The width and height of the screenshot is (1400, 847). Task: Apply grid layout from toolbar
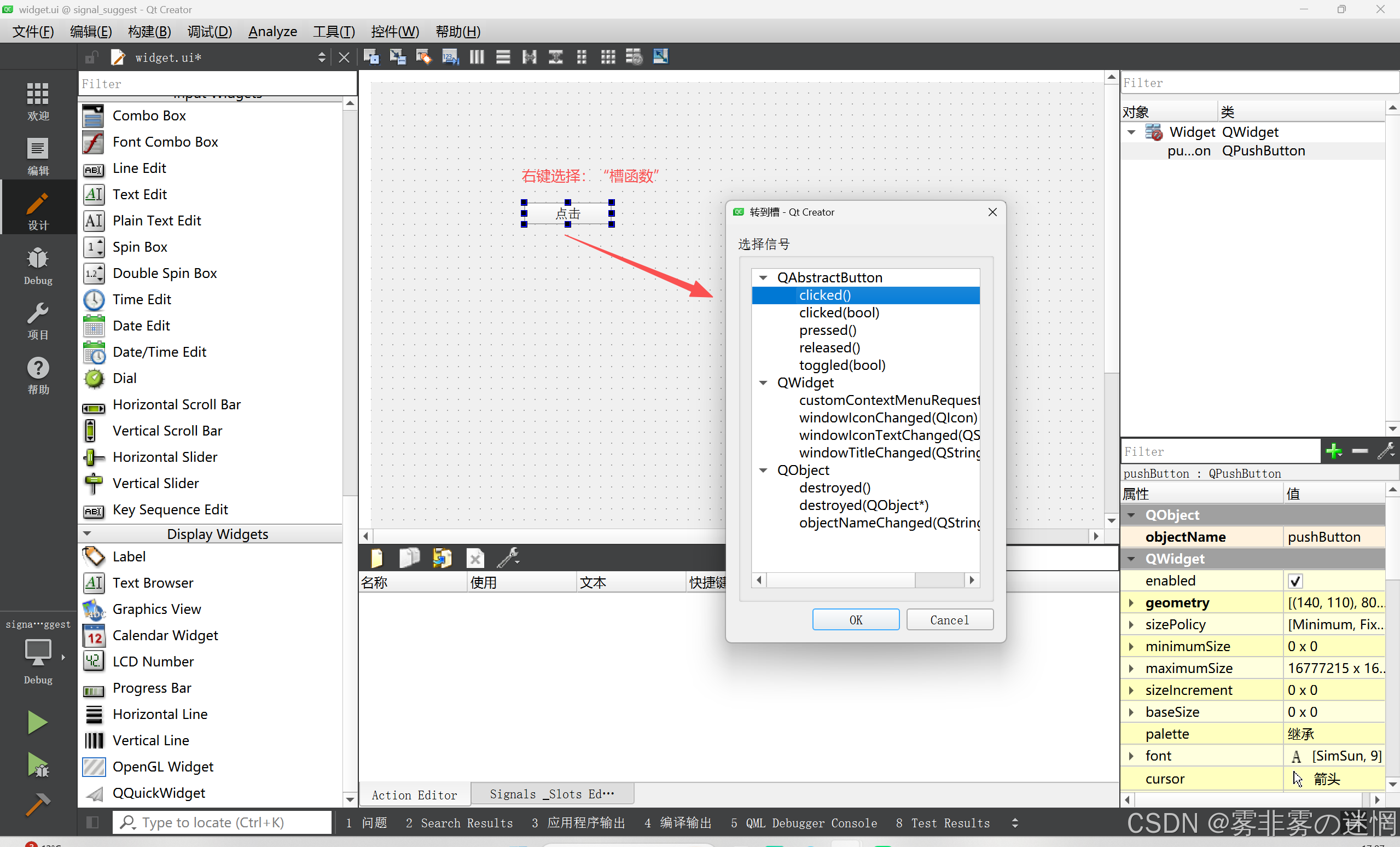click(x=608, y=57)
